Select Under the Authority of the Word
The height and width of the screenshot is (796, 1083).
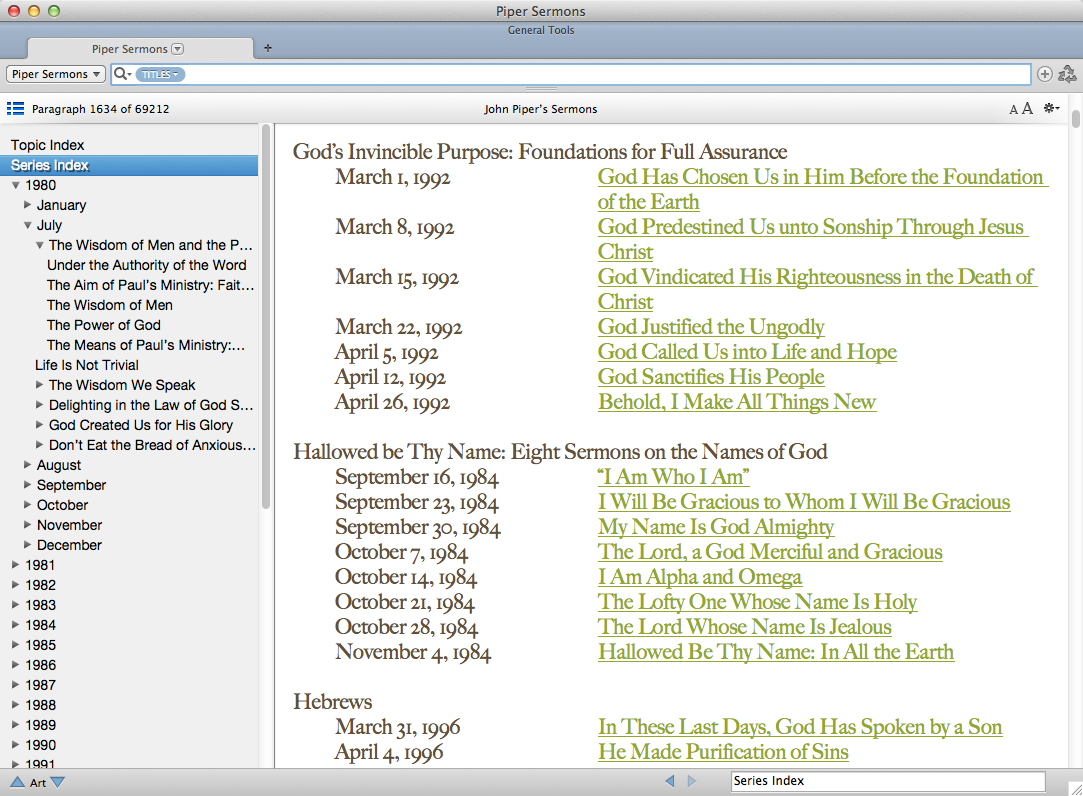(146, 265)
